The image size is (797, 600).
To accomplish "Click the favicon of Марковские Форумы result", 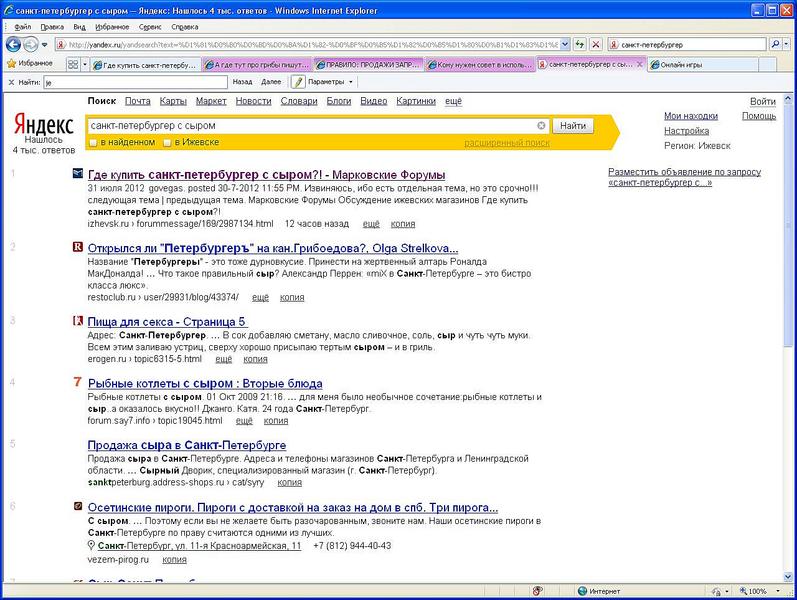I will coord(78,173).
